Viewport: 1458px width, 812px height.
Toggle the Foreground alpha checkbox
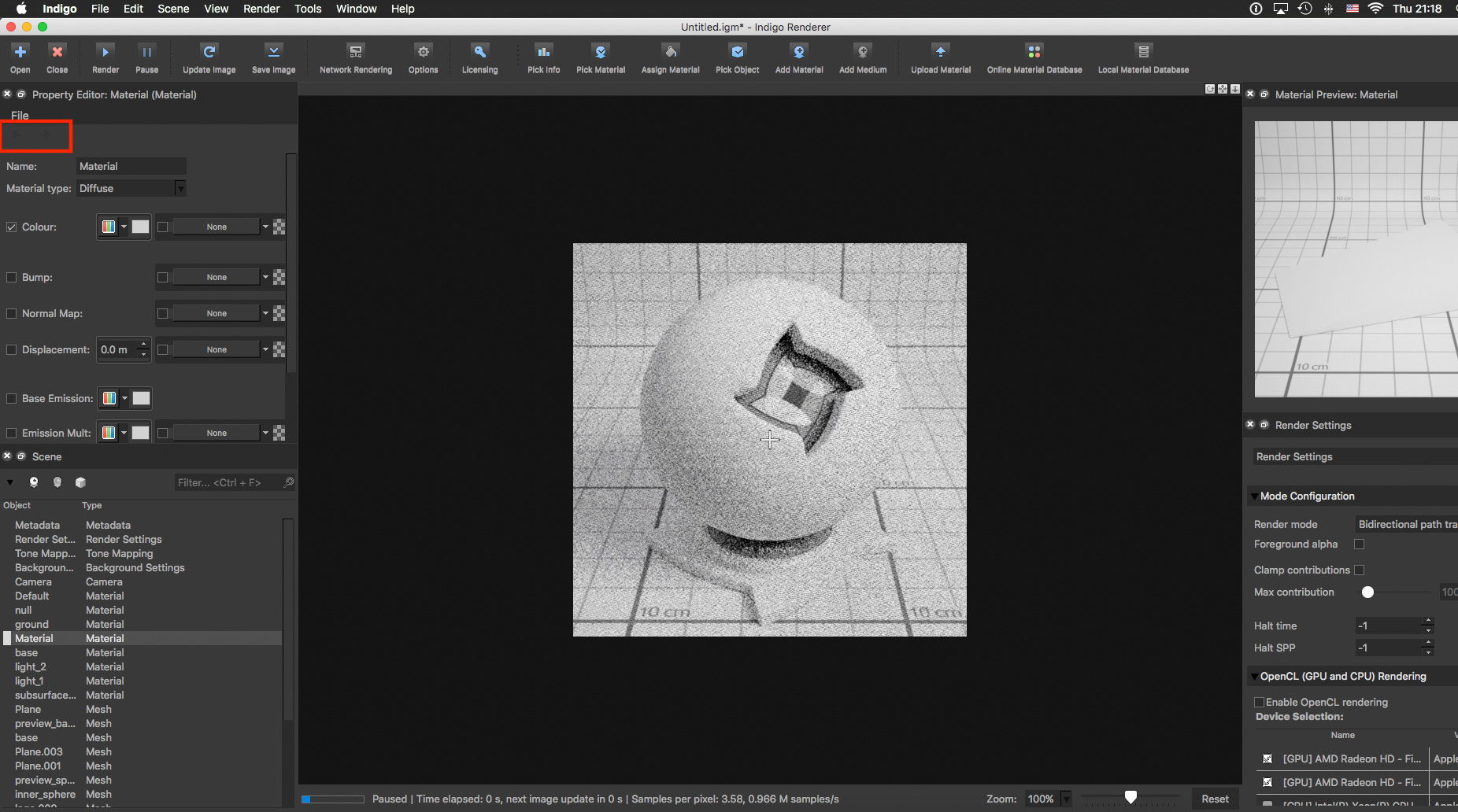1359,544
